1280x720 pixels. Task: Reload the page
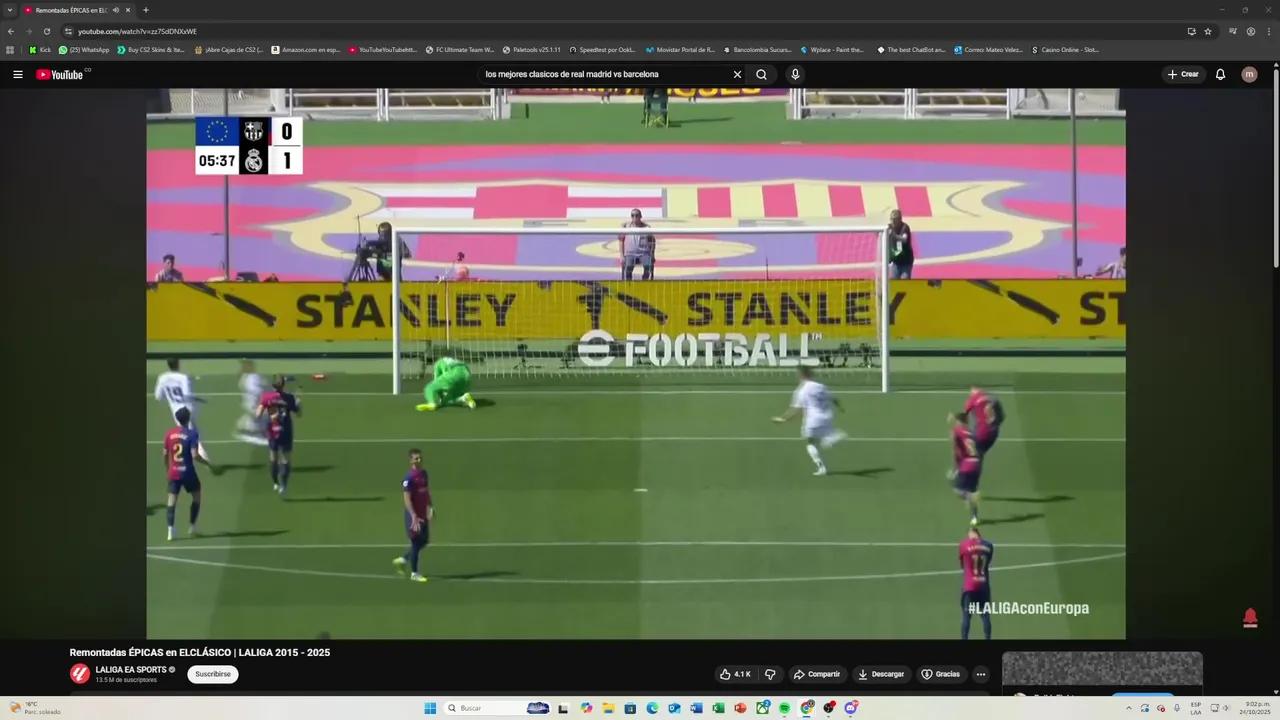pos(46,31)
